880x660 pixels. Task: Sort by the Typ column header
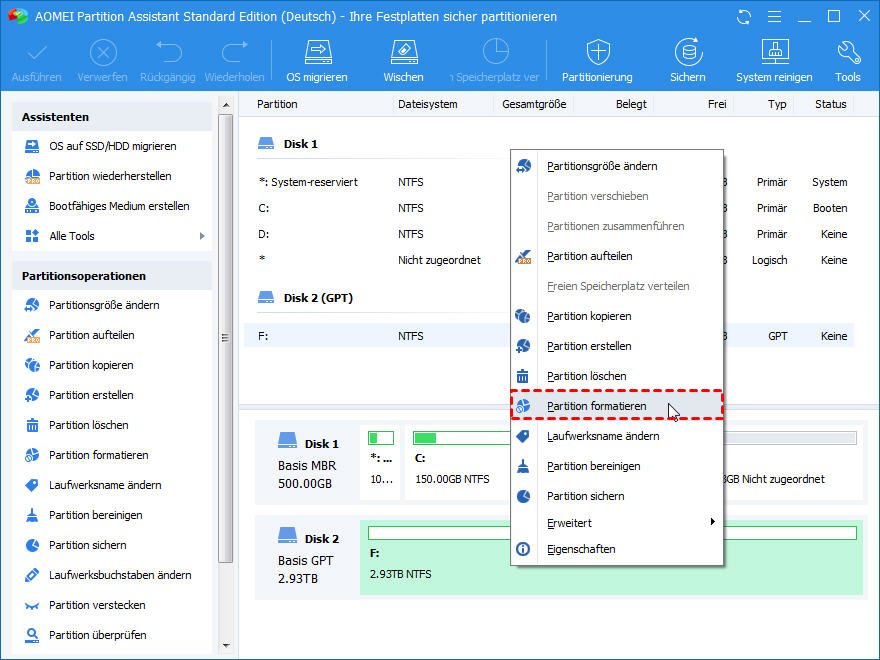777,104
